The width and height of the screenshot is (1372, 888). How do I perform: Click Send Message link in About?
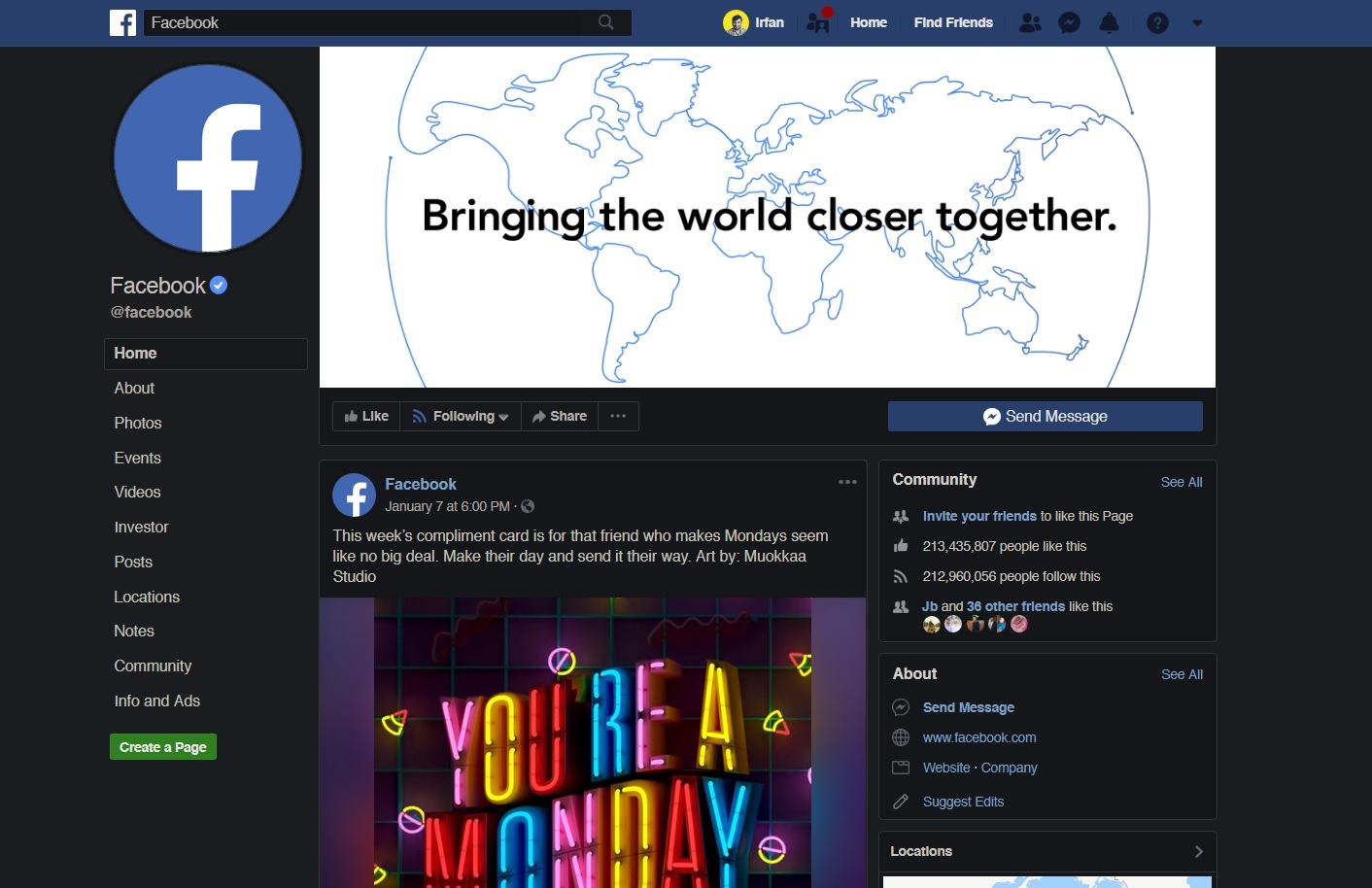969,707
